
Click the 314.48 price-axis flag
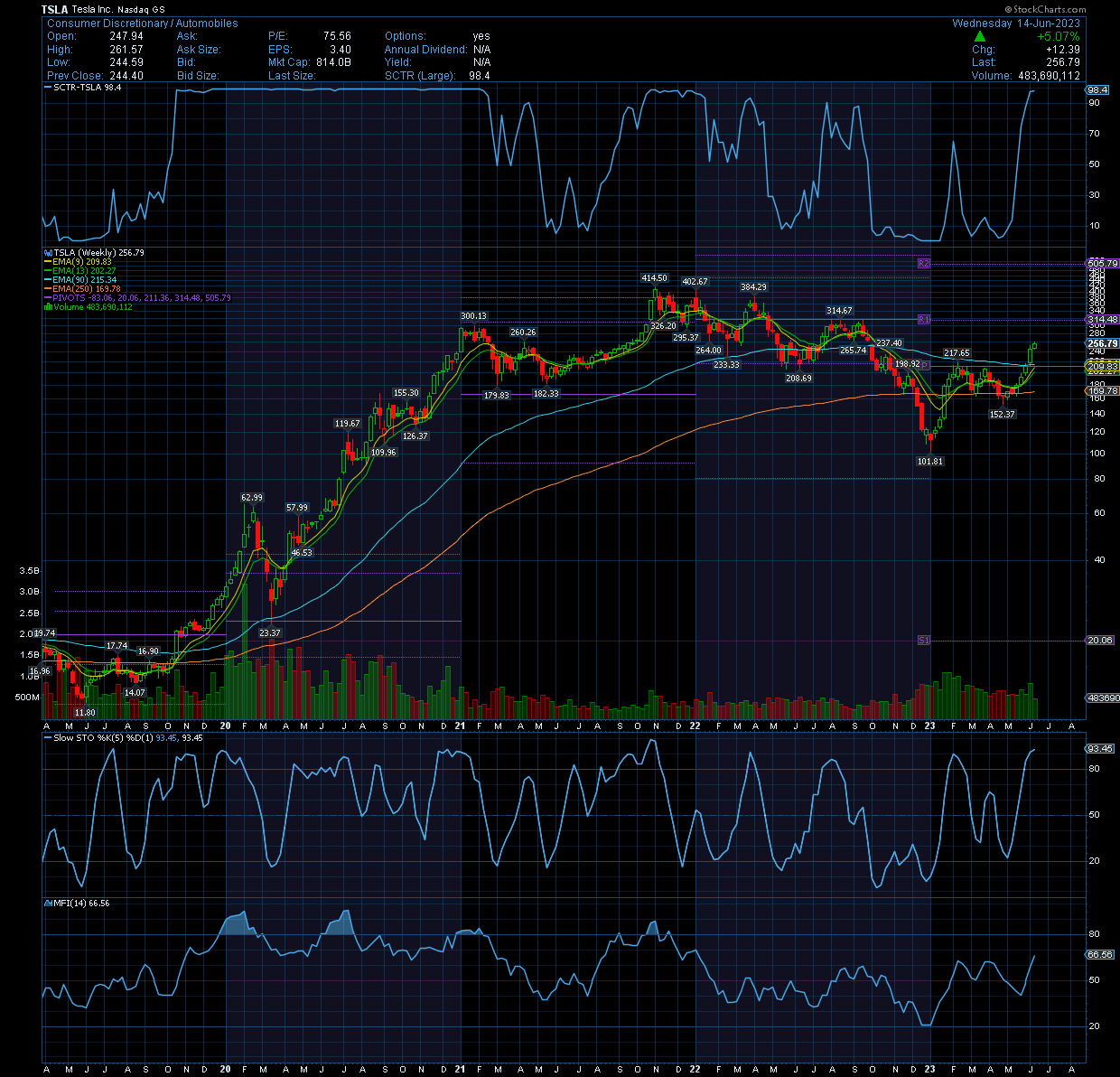pyautogui.click(x=1102, y=320)
